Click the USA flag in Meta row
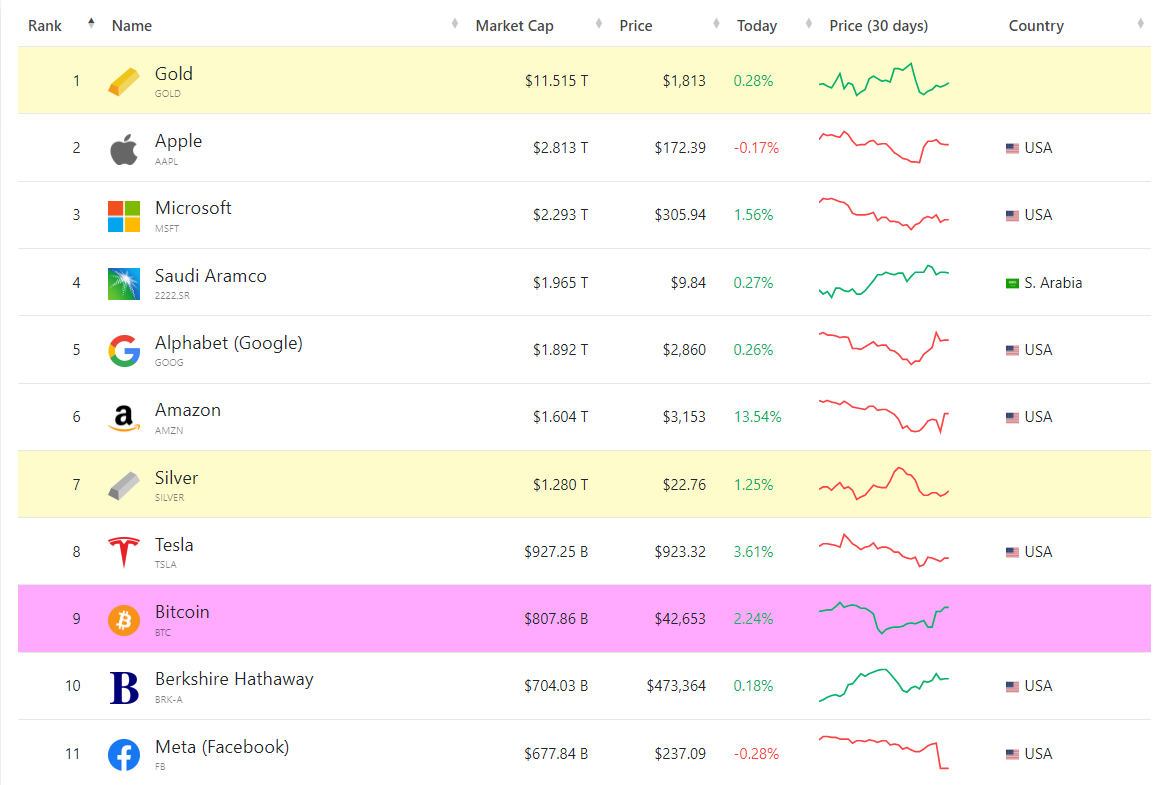1166x785 pixels. pyautogui.click(x=1012, y=755)
